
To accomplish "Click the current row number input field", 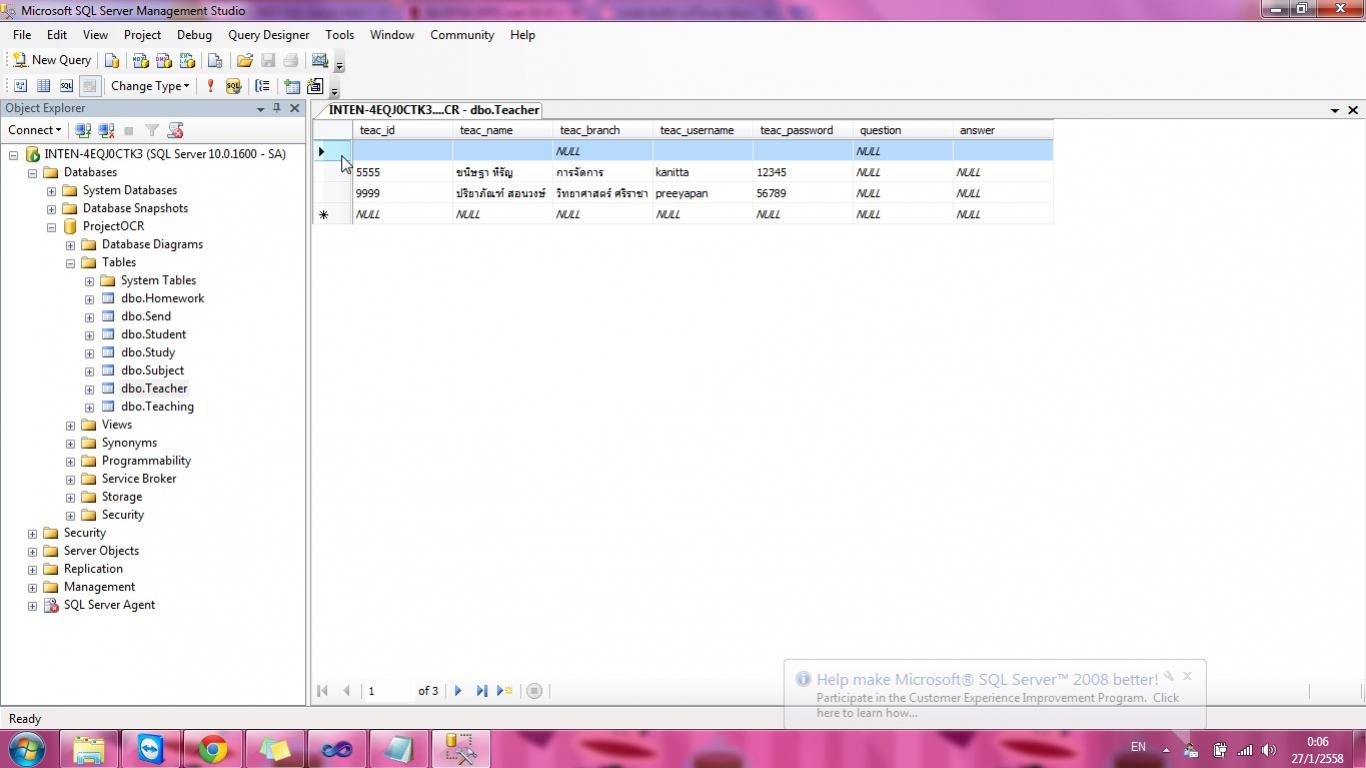I will [389, 691].
